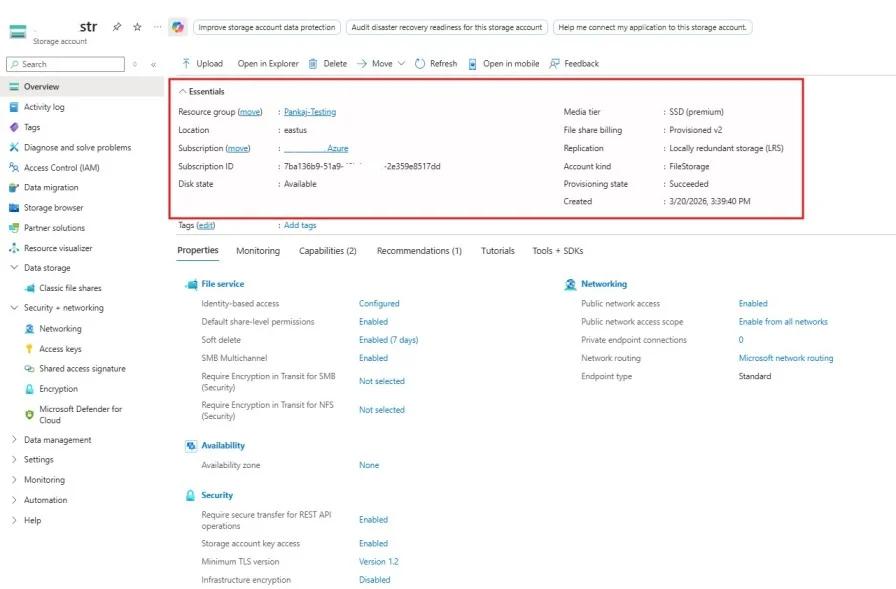Click the Tags sidebar icon
Image resolution: width=896 pixels, height=589 pixels.
tap(14, 127)
